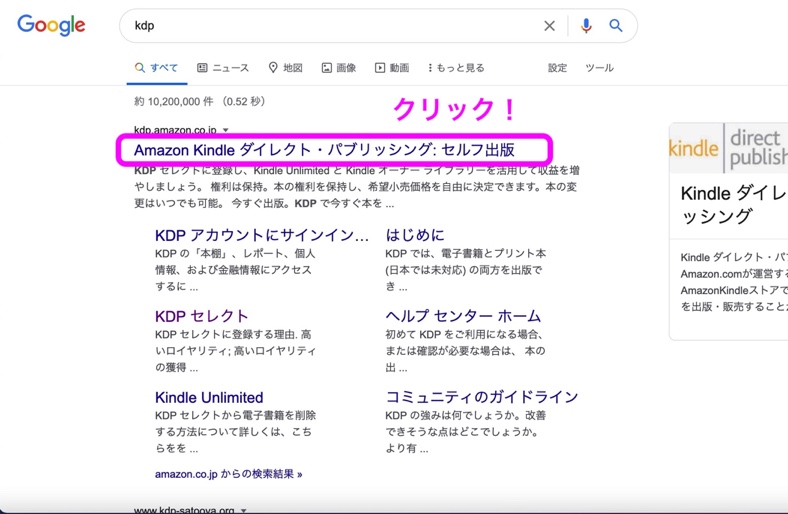The width and height of the screenshot is (788, 514).
Task: Clear the search box with X icon
Action: 549,26
